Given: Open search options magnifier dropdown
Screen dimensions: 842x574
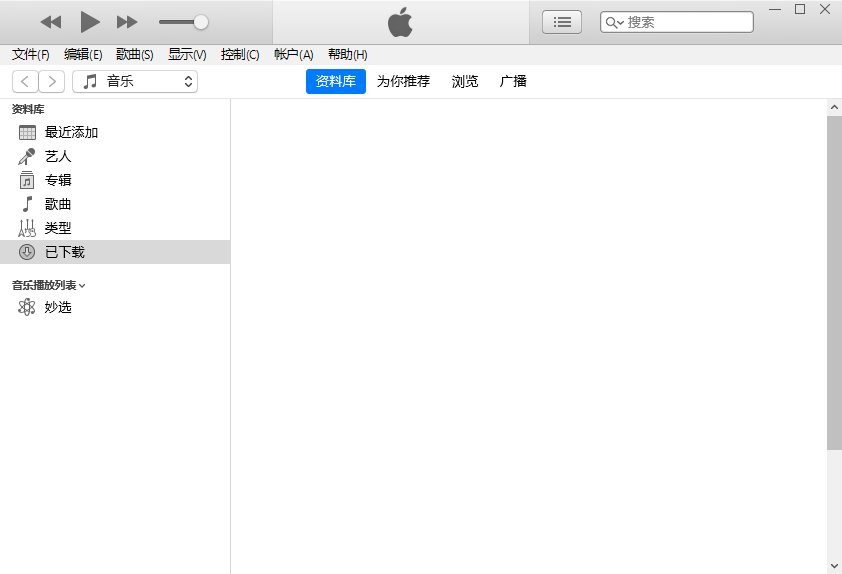Looking at the screenshot, I should [614, 23].
